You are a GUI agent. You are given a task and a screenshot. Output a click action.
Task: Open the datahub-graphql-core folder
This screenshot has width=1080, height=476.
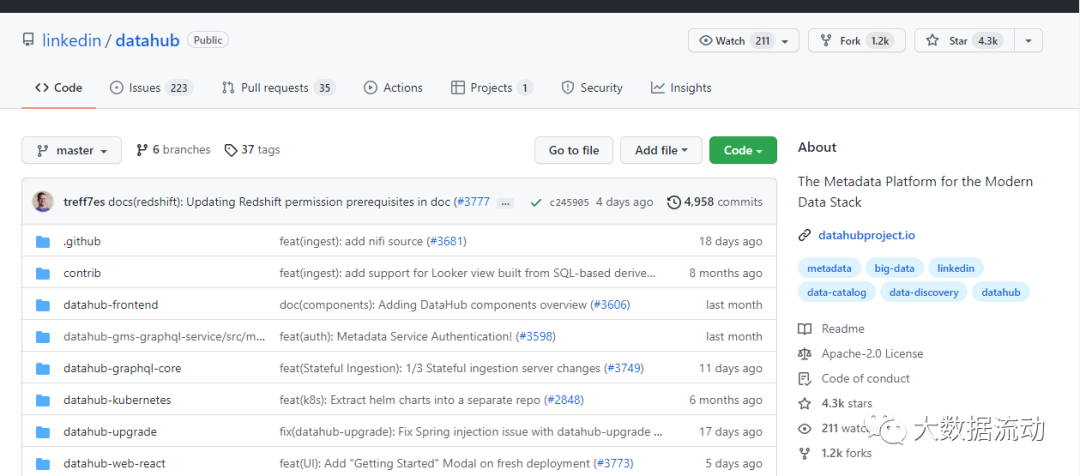click(x=122, y=369)
